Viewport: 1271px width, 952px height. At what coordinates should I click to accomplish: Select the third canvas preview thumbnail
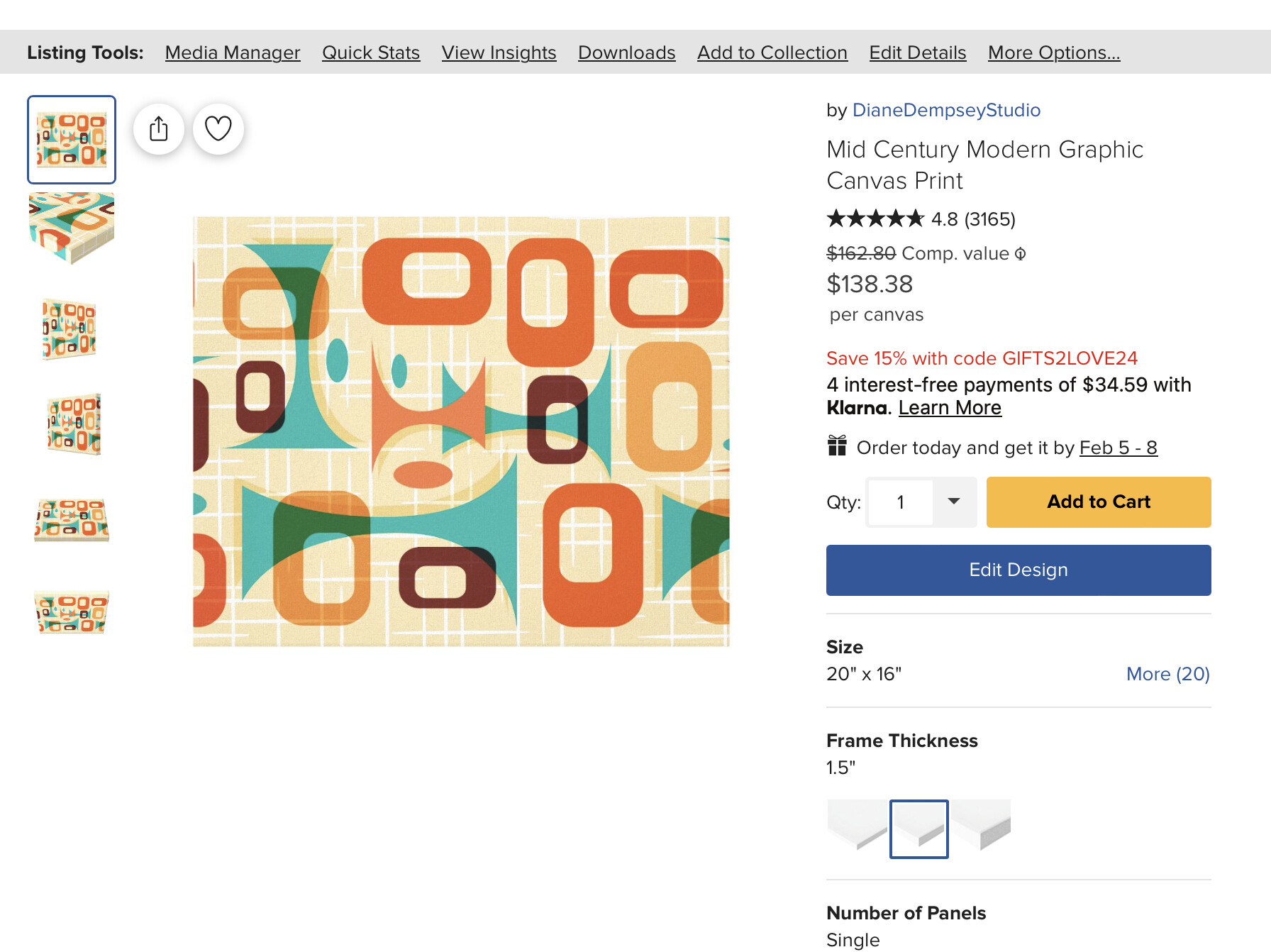pyautogui.click(x=70, y=328)
